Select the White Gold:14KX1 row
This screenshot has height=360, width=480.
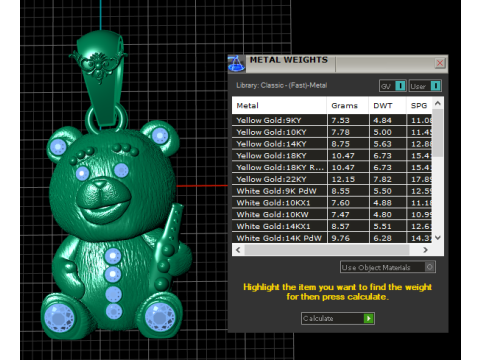[x=332, y=226]
